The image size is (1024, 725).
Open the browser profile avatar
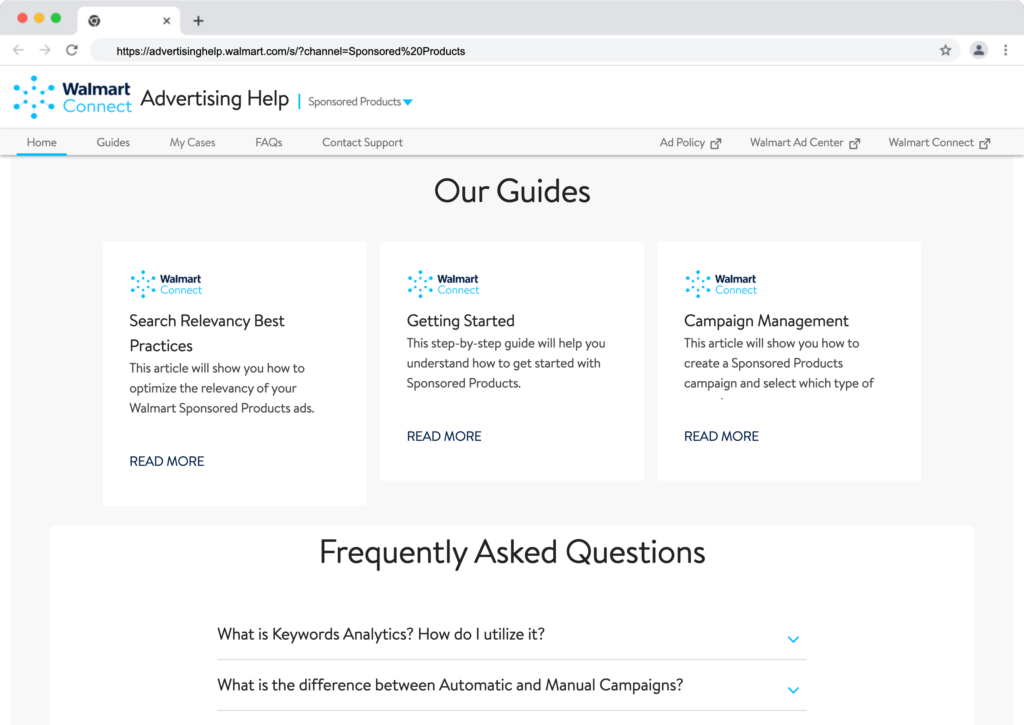(978, 50)
